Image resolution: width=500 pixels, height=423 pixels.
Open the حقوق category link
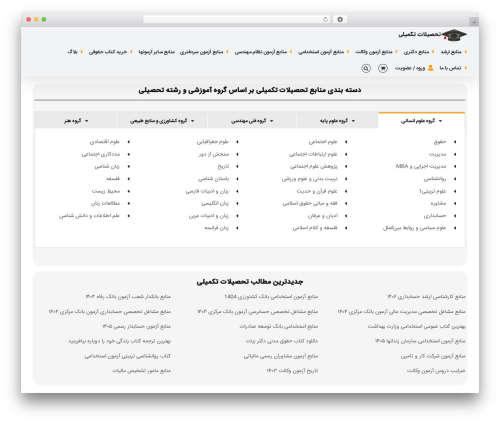click(440, 142)
